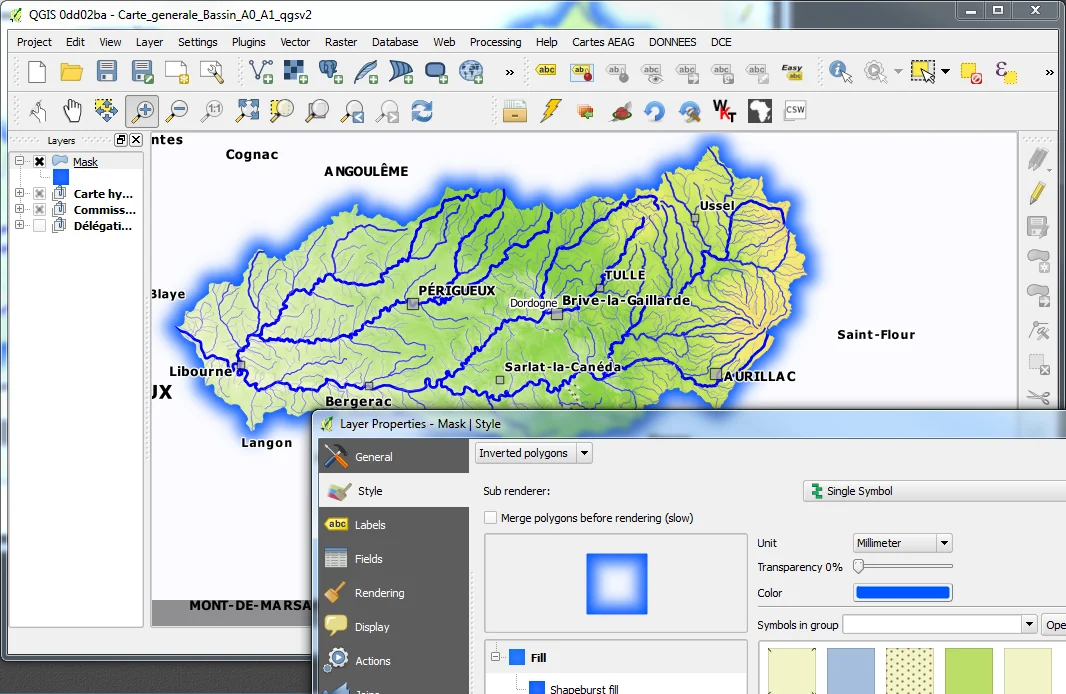Open the CSW catalog plugin icon
The width and height of the screenshot is (1066, 694).
(795, 111)
